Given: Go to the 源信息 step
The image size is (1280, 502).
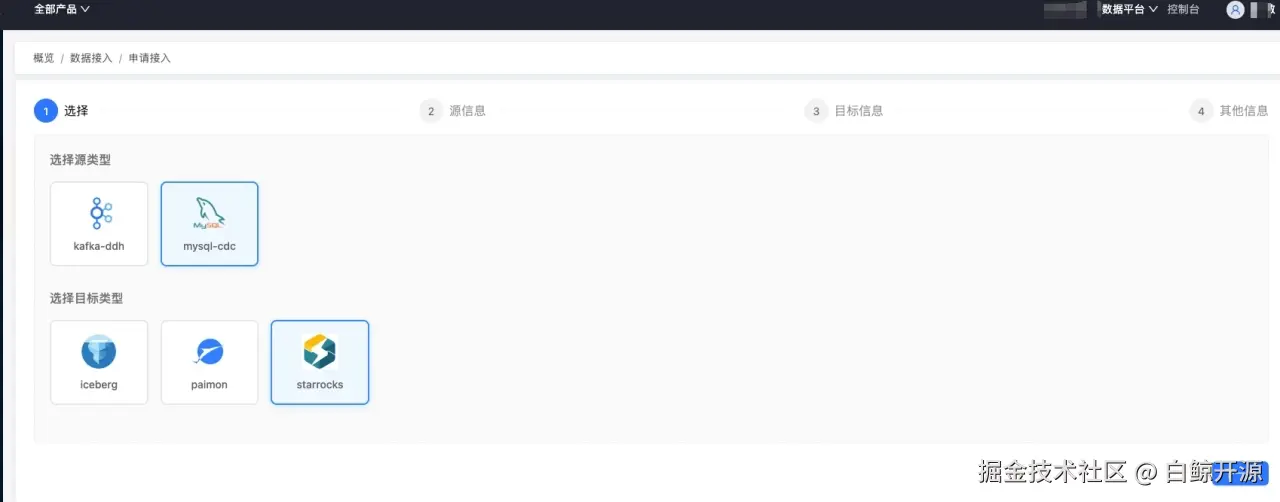Looking at the screenshot, I should click(x=467, y=111).
